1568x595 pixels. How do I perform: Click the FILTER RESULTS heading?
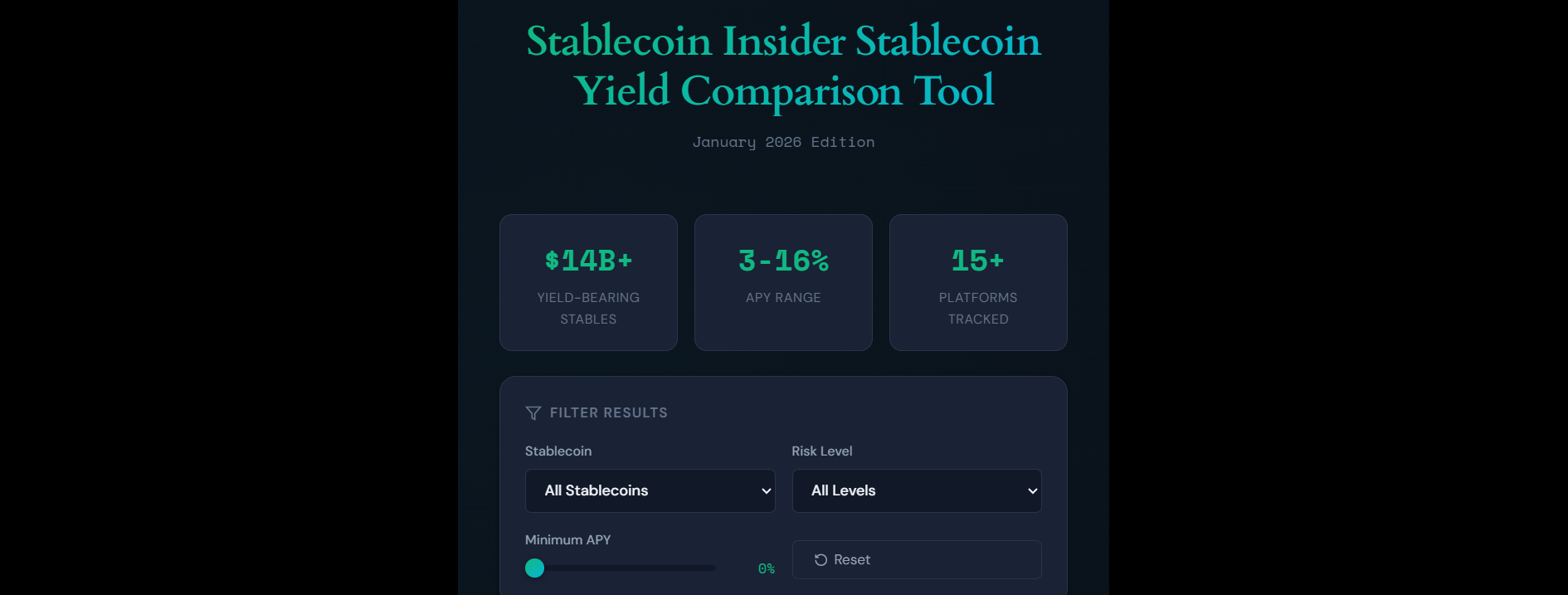click(x=608, y=412)
